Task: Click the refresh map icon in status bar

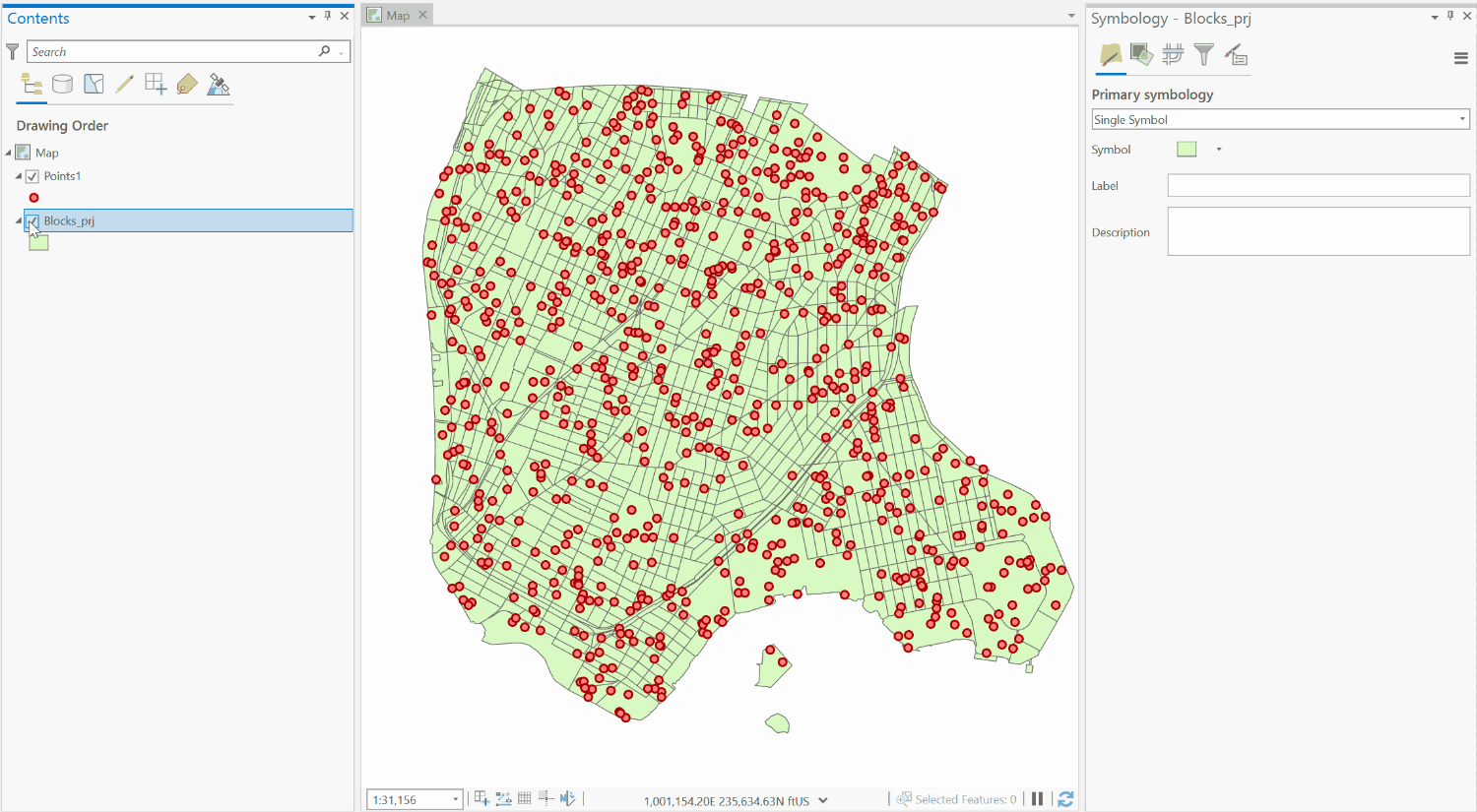Action: [x=1065, y=799]
